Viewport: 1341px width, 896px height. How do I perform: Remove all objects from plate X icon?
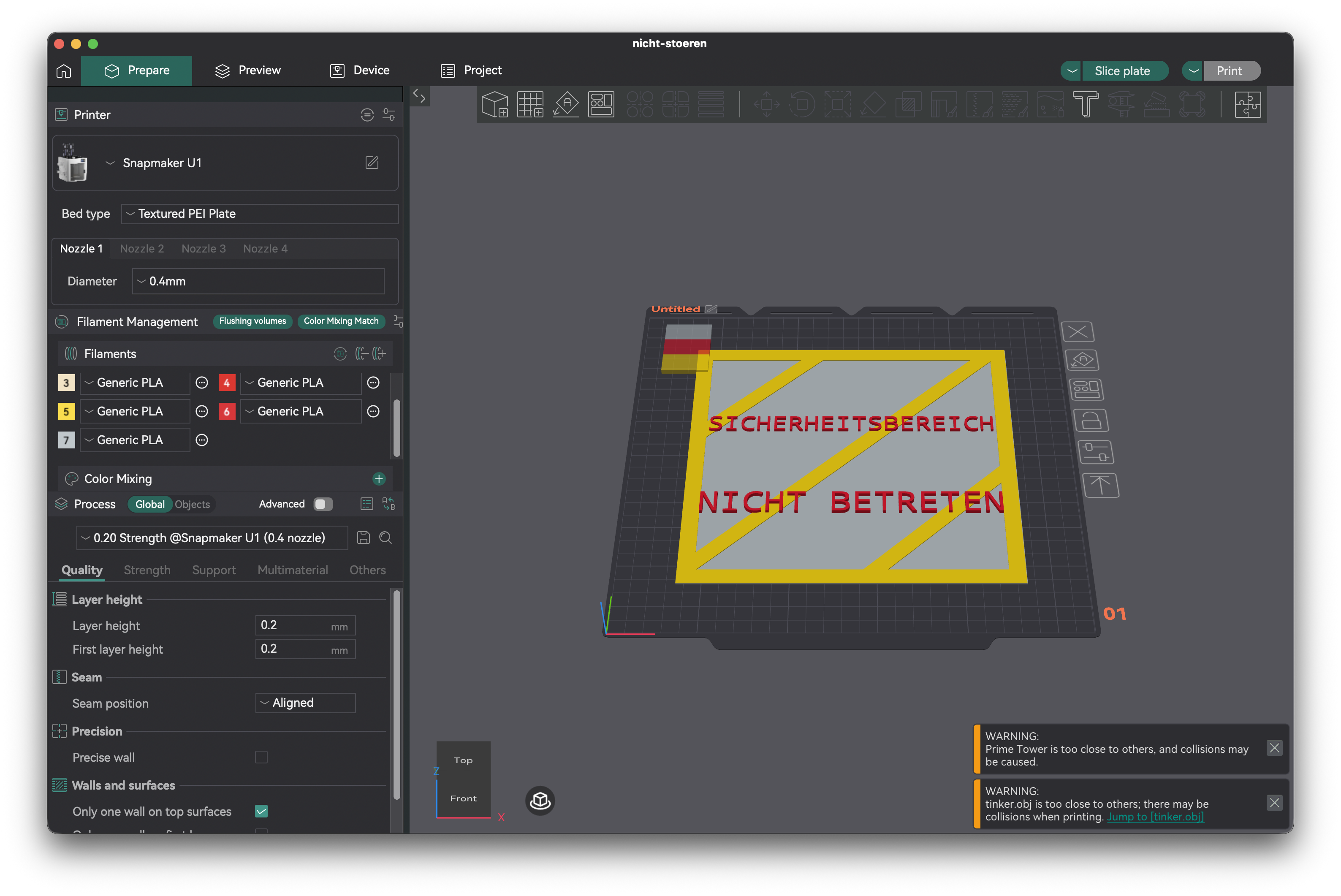(1078, 332)
